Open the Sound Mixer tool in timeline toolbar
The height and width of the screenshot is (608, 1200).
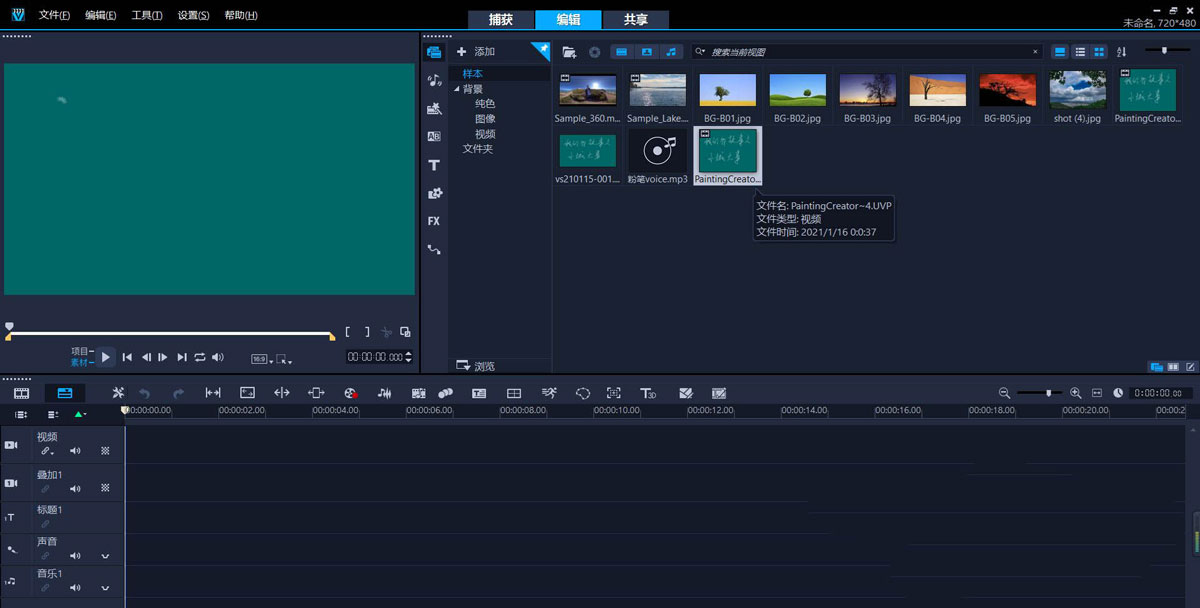[384, 393]
